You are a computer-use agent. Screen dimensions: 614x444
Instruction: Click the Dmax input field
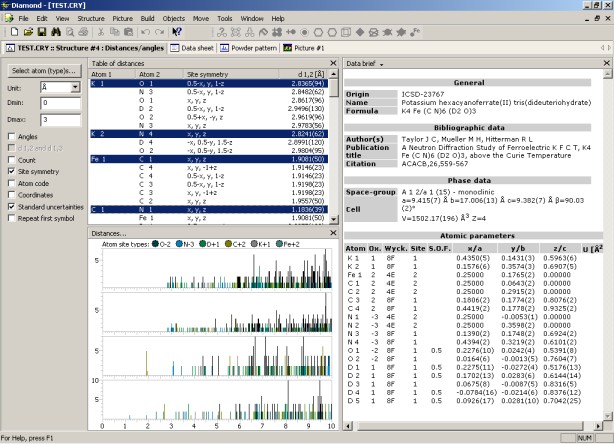point(59,120)
